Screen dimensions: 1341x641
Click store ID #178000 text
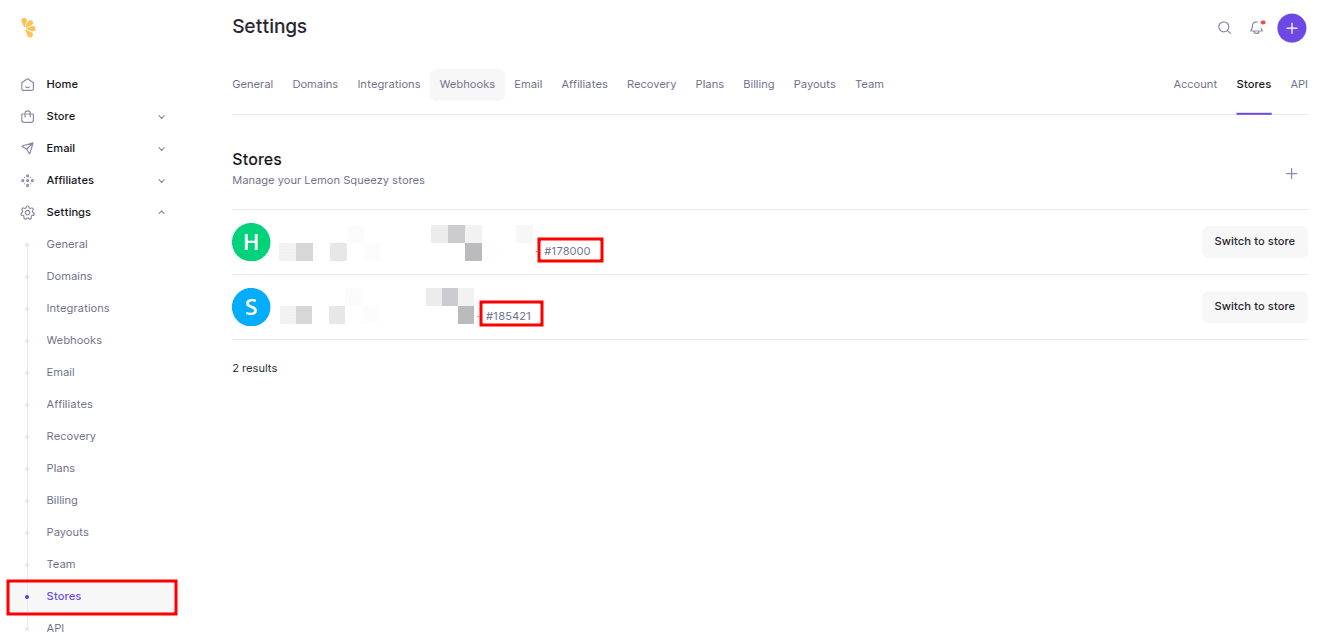coord(567,251)
